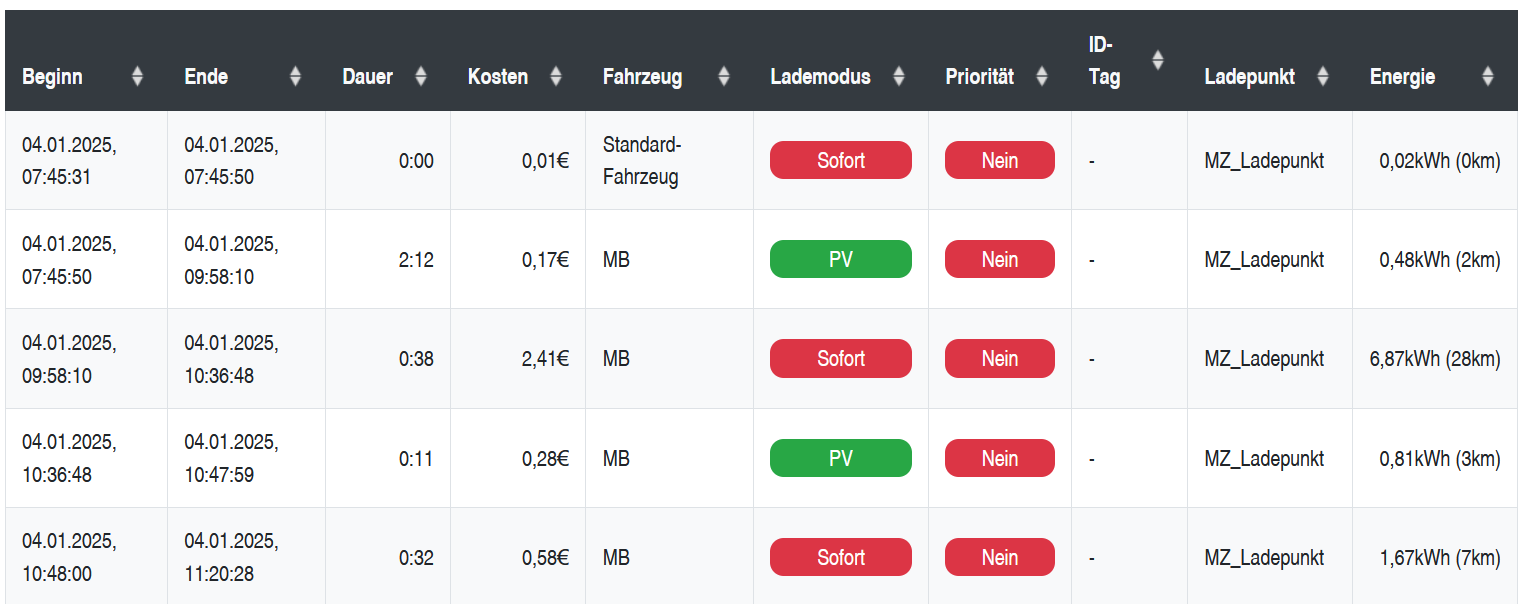Click the Ladepunkt column sort icon

pos(1323,76)
